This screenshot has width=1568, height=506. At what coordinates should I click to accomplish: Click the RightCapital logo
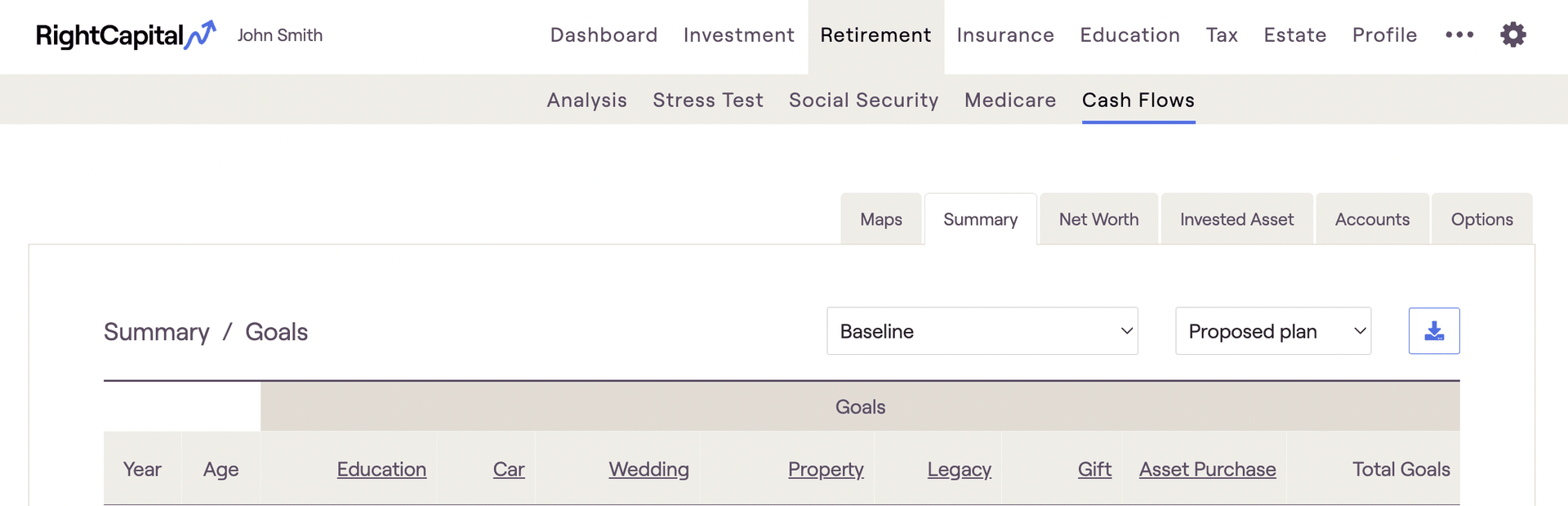pyautogui.click(x=126, y=35)
